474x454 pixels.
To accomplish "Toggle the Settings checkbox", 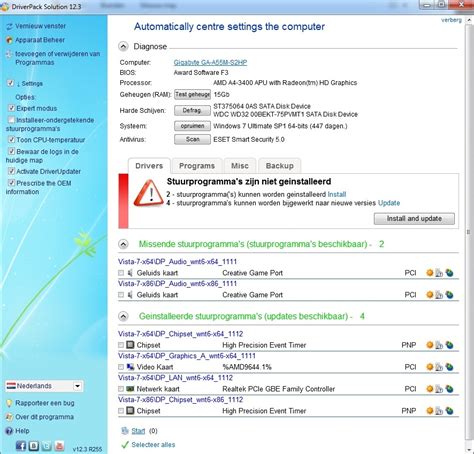I will tap(11, 83).
